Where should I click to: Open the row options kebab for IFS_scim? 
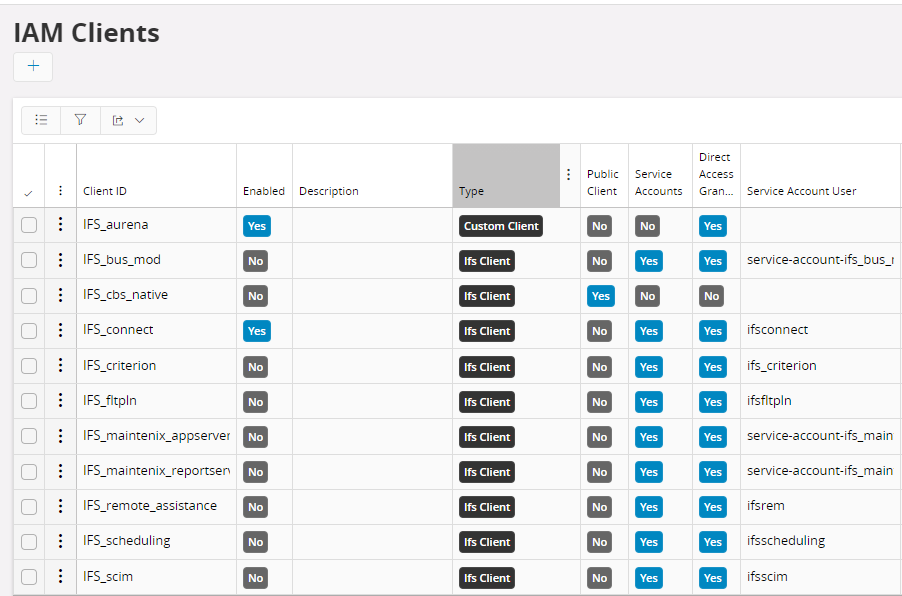[x=60, y=577]
